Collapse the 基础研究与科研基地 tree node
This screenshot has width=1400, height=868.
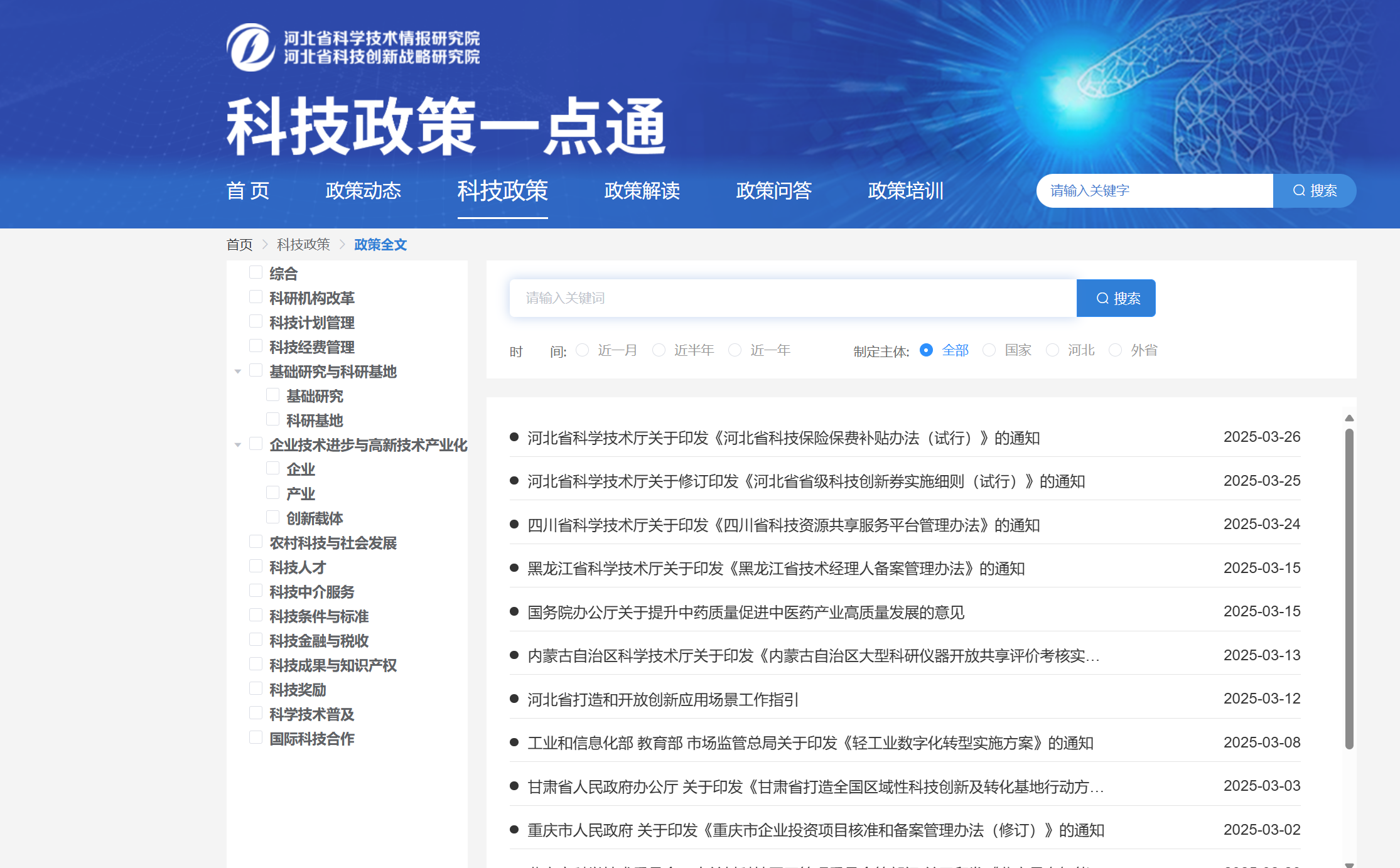point(238,372)
